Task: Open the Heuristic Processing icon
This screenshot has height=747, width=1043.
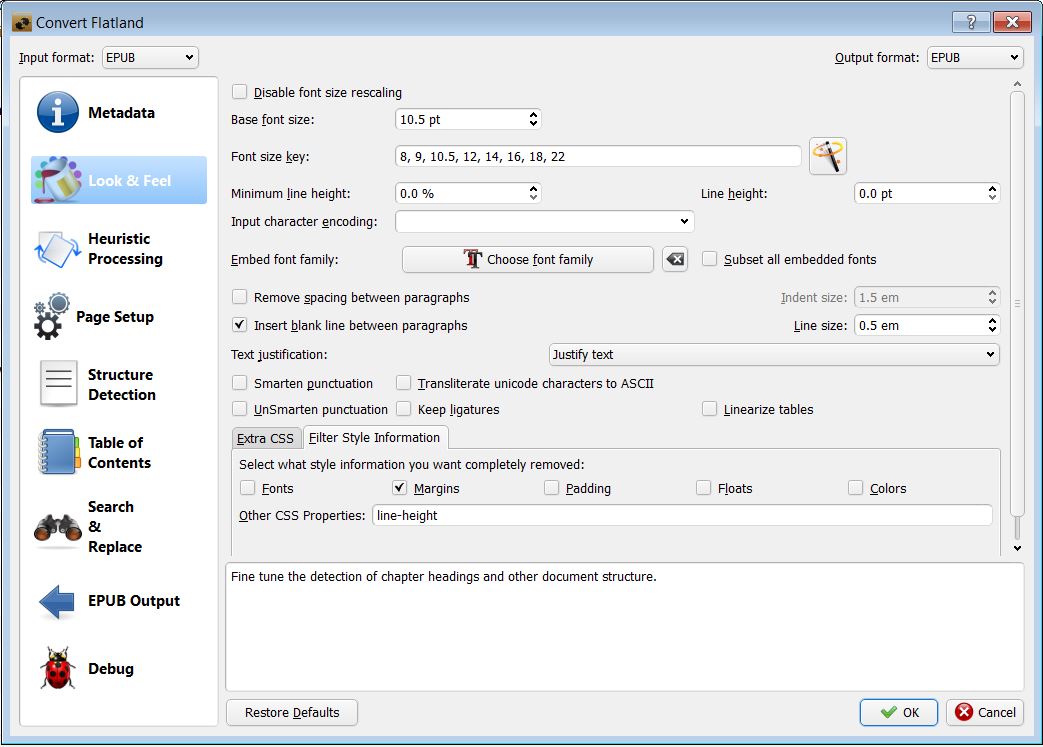Action: 57,249
